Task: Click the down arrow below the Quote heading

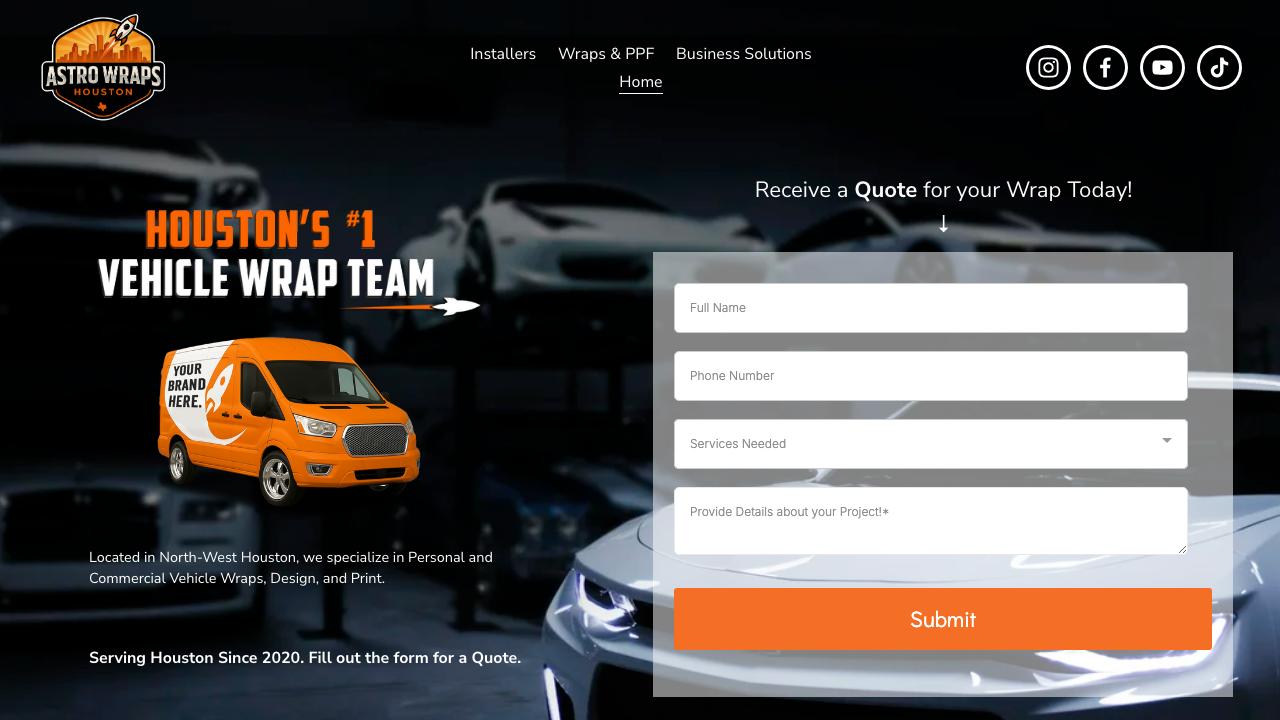Action: pyautogui.click(x=943, y=223)
